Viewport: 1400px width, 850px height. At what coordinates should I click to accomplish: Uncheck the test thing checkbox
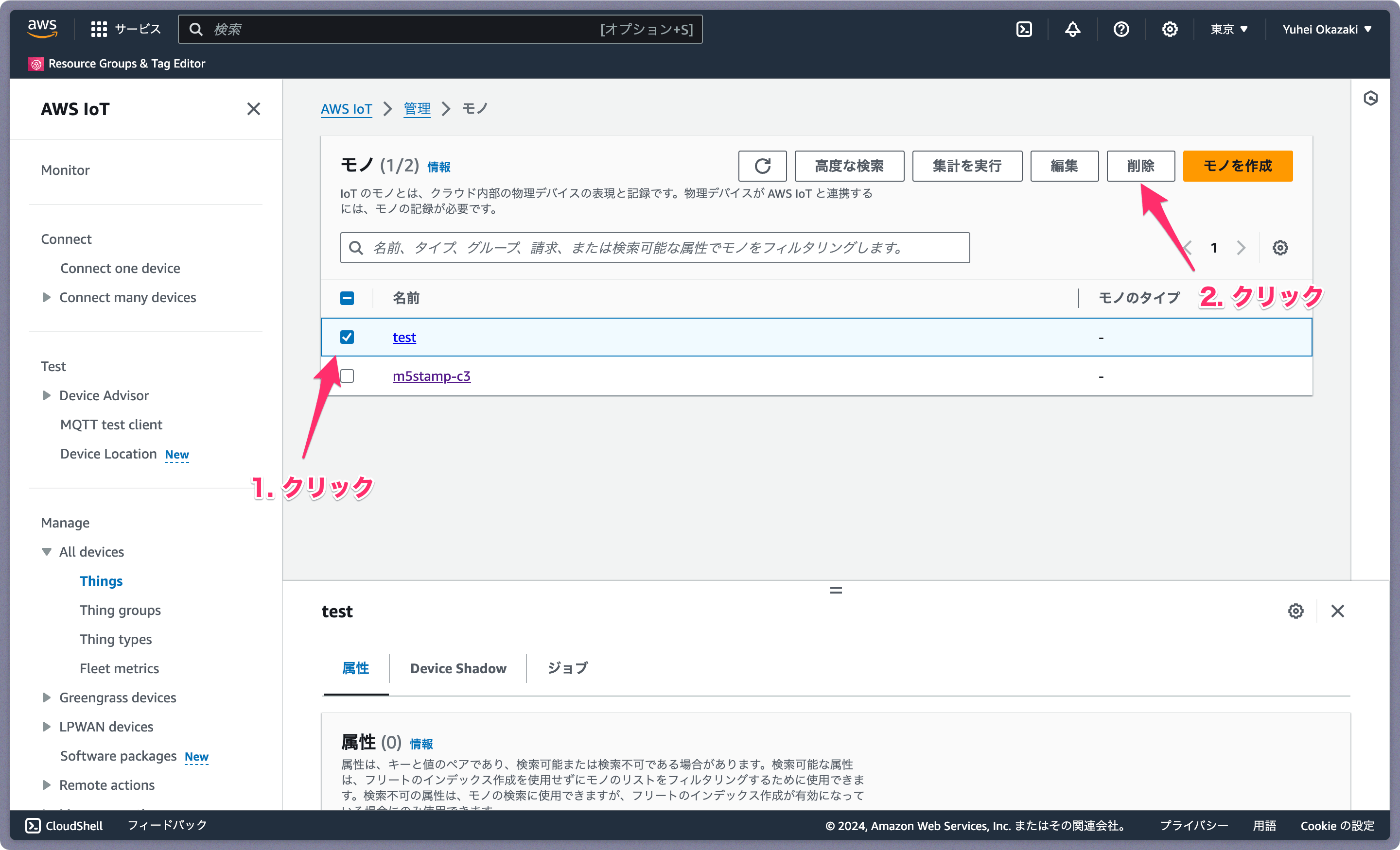(x=347, y=337)
